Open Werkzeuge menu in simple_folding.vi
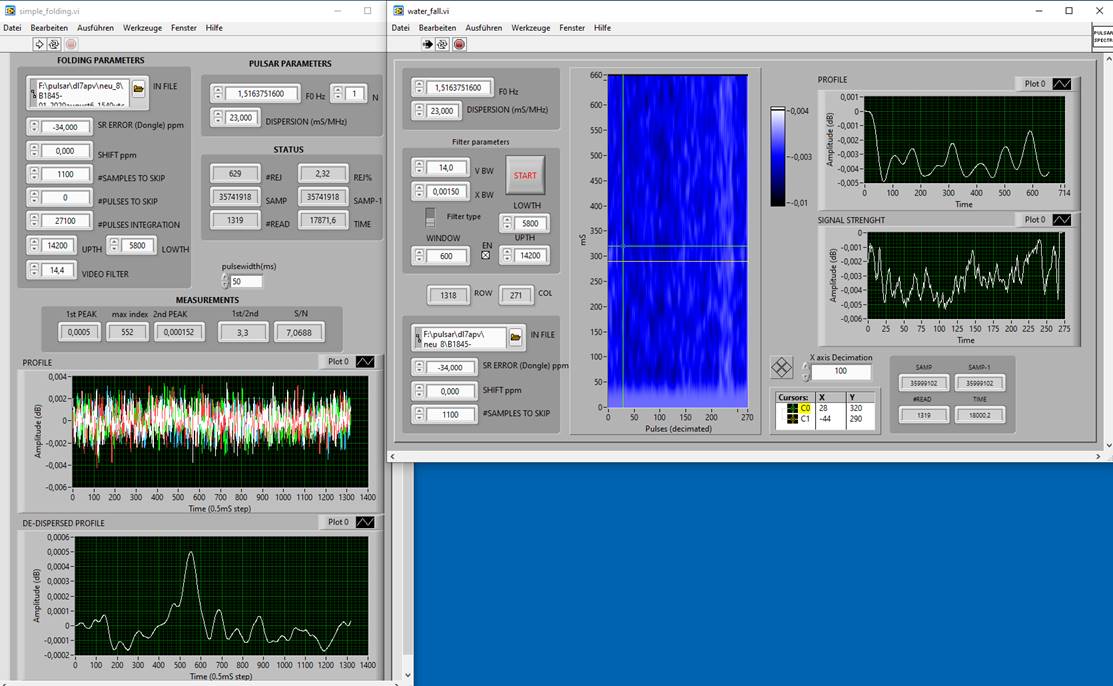 click(x=143, y=28)
